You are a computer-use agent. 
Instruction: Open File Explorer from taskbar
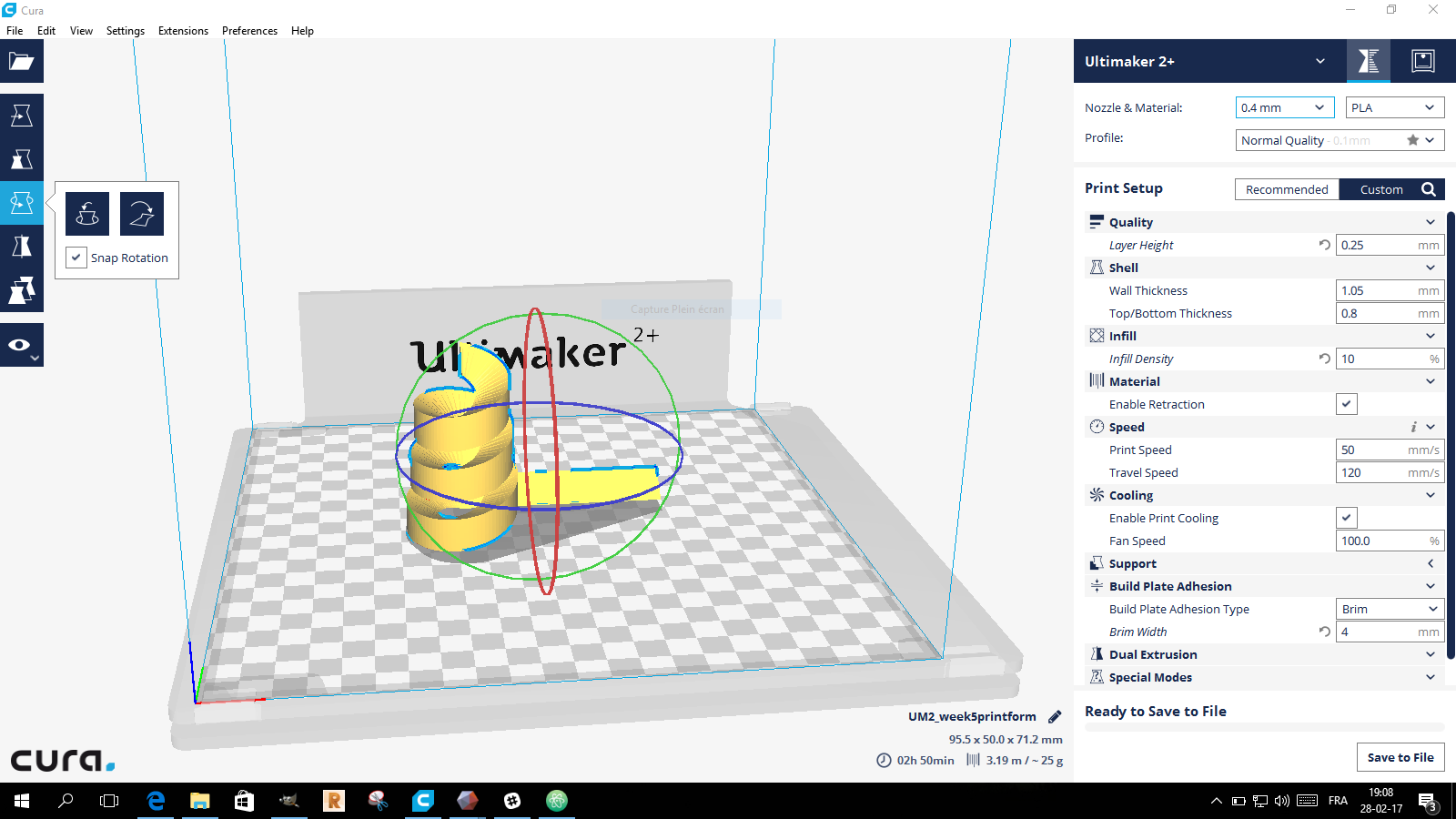[199, 801]
